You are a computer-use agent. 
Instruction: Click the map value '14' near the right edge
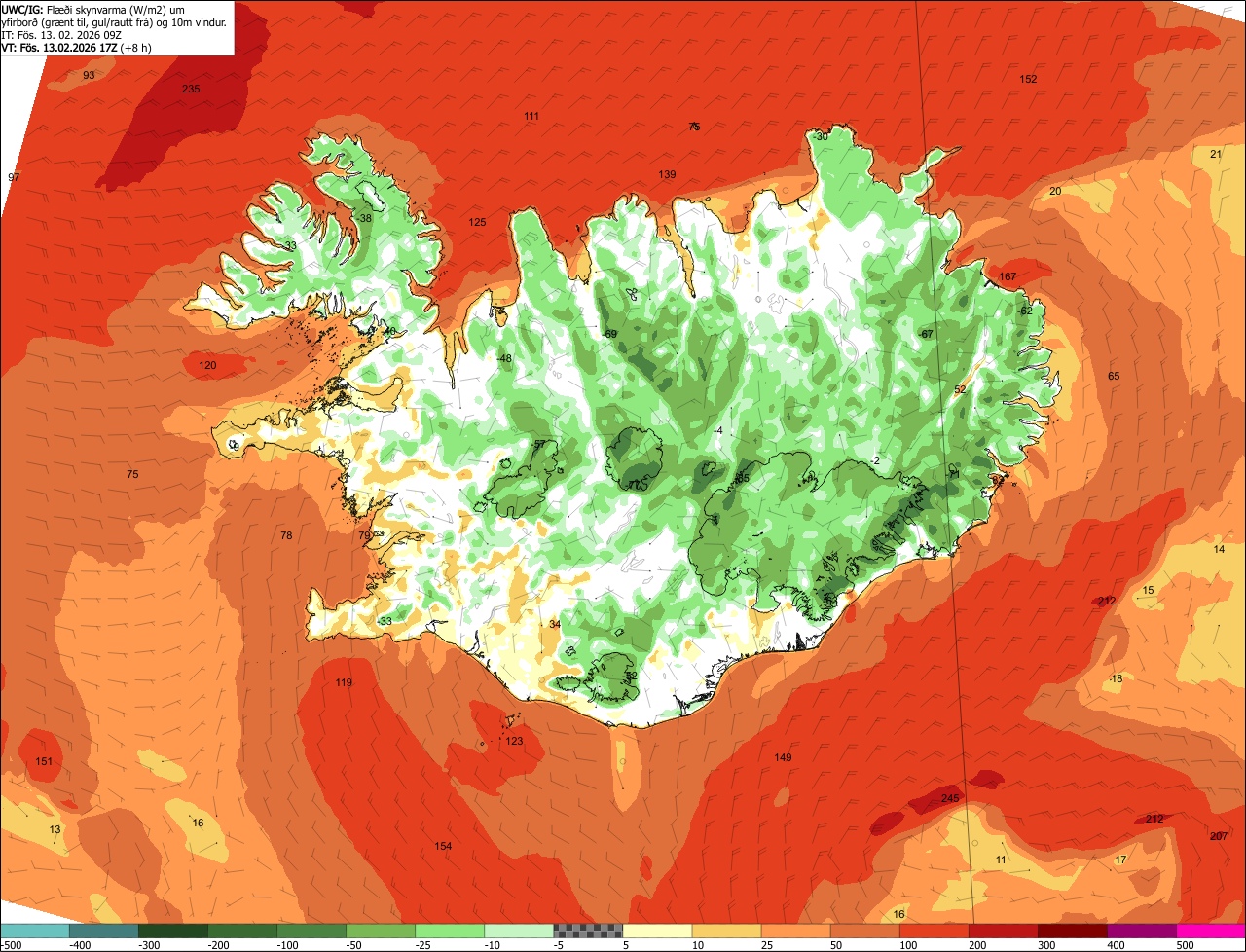coord(1219,550)
